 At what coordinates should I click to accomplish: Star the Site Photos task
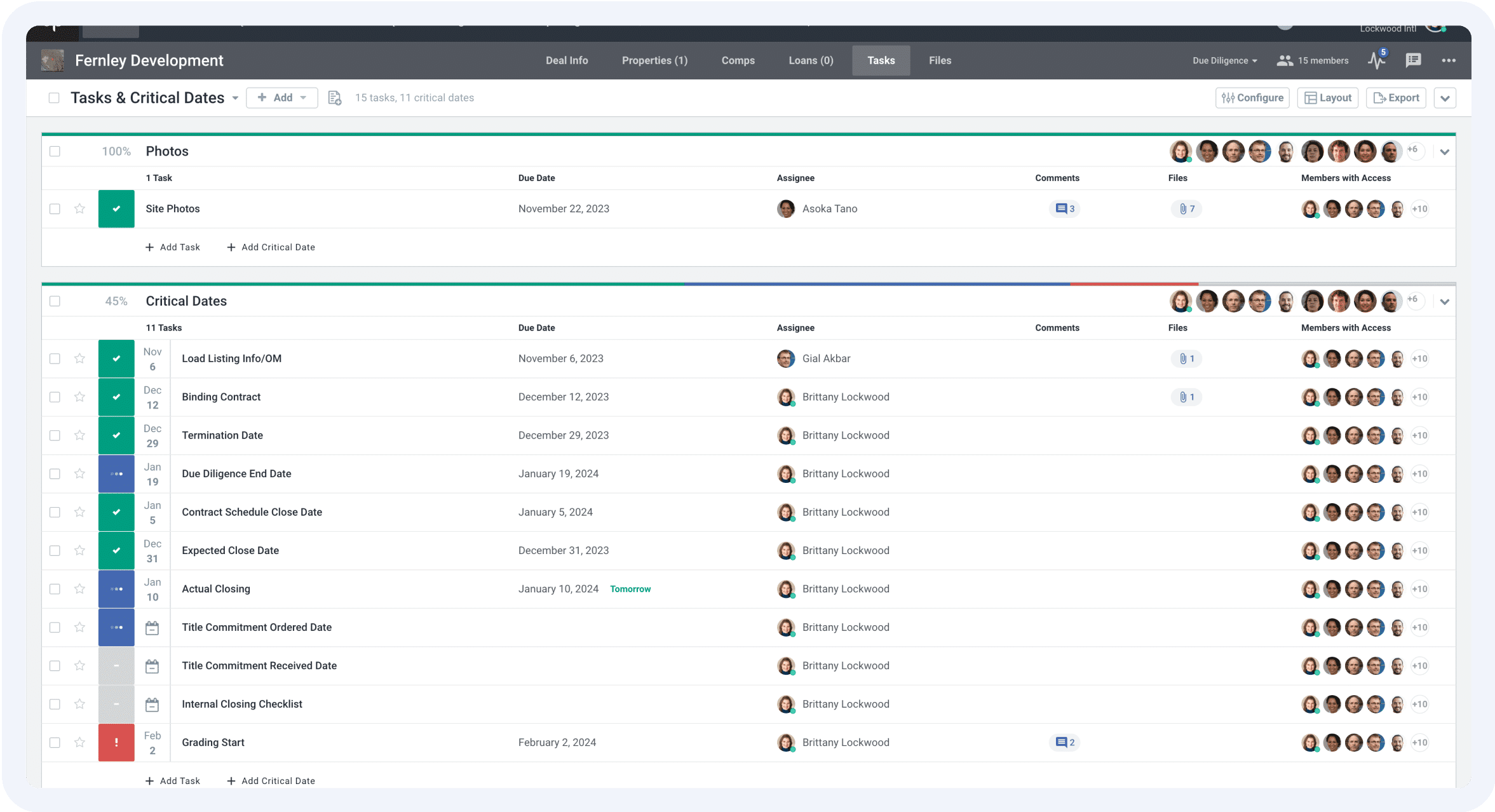pyautogui.click(x=79, y=208)
